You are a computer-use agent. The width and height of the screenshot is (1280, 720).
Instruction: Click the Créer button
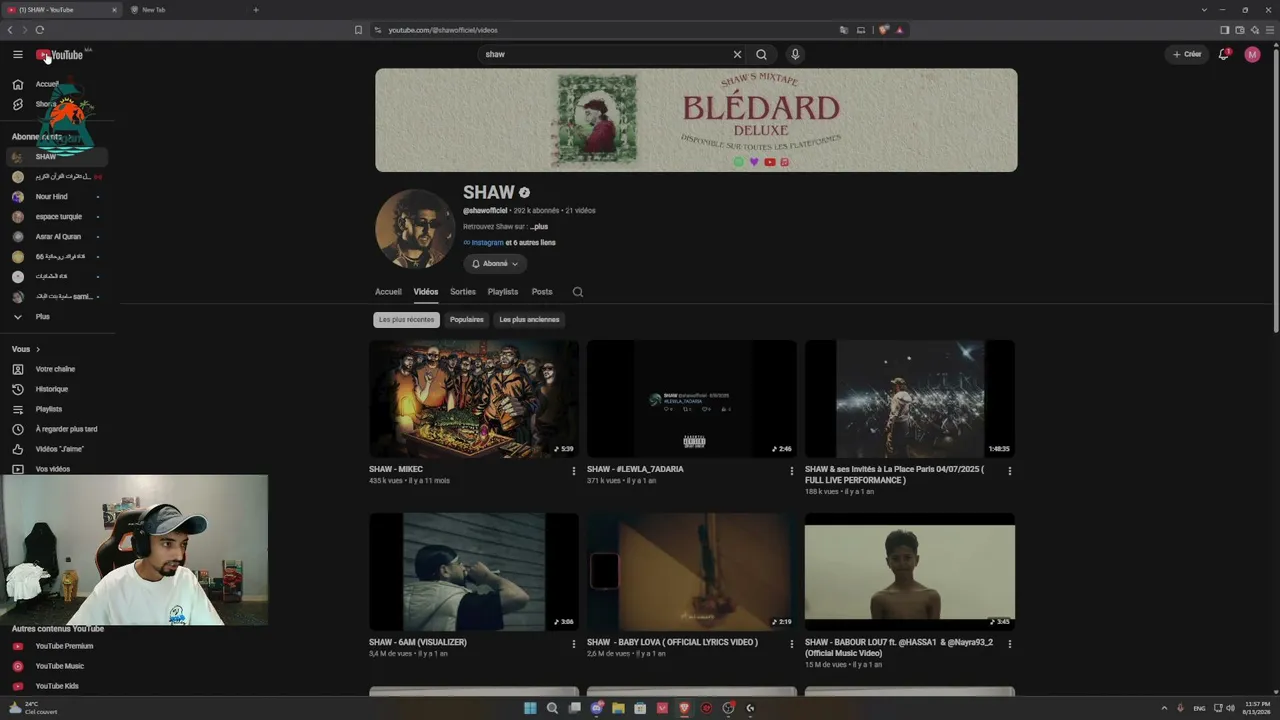click(x=1187, y=55)
